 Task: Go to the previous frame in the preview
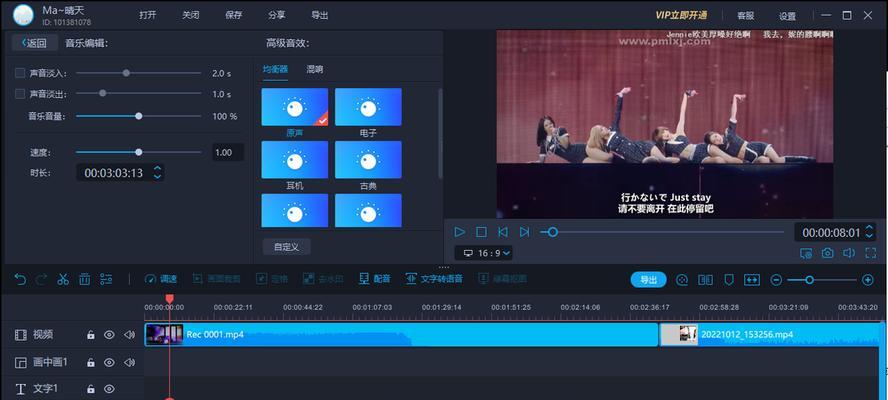click(x=502, y=232)
